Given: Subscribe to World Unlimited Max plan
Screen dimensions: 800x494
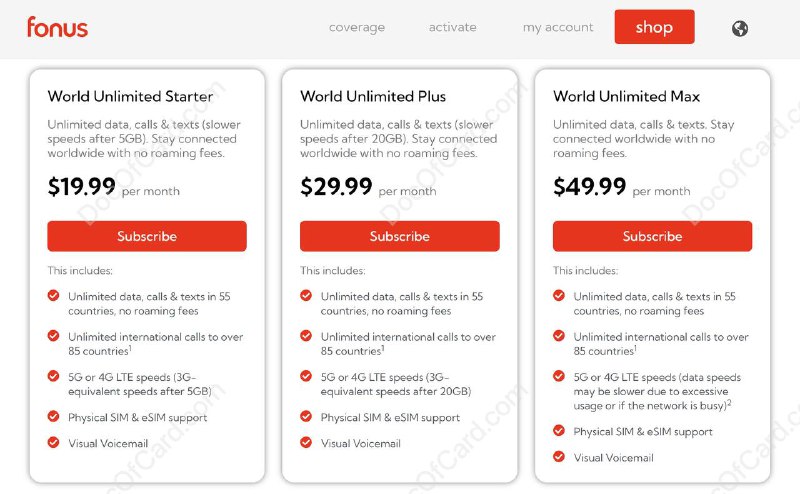Looking at the screenshot, I should (652, 237).
